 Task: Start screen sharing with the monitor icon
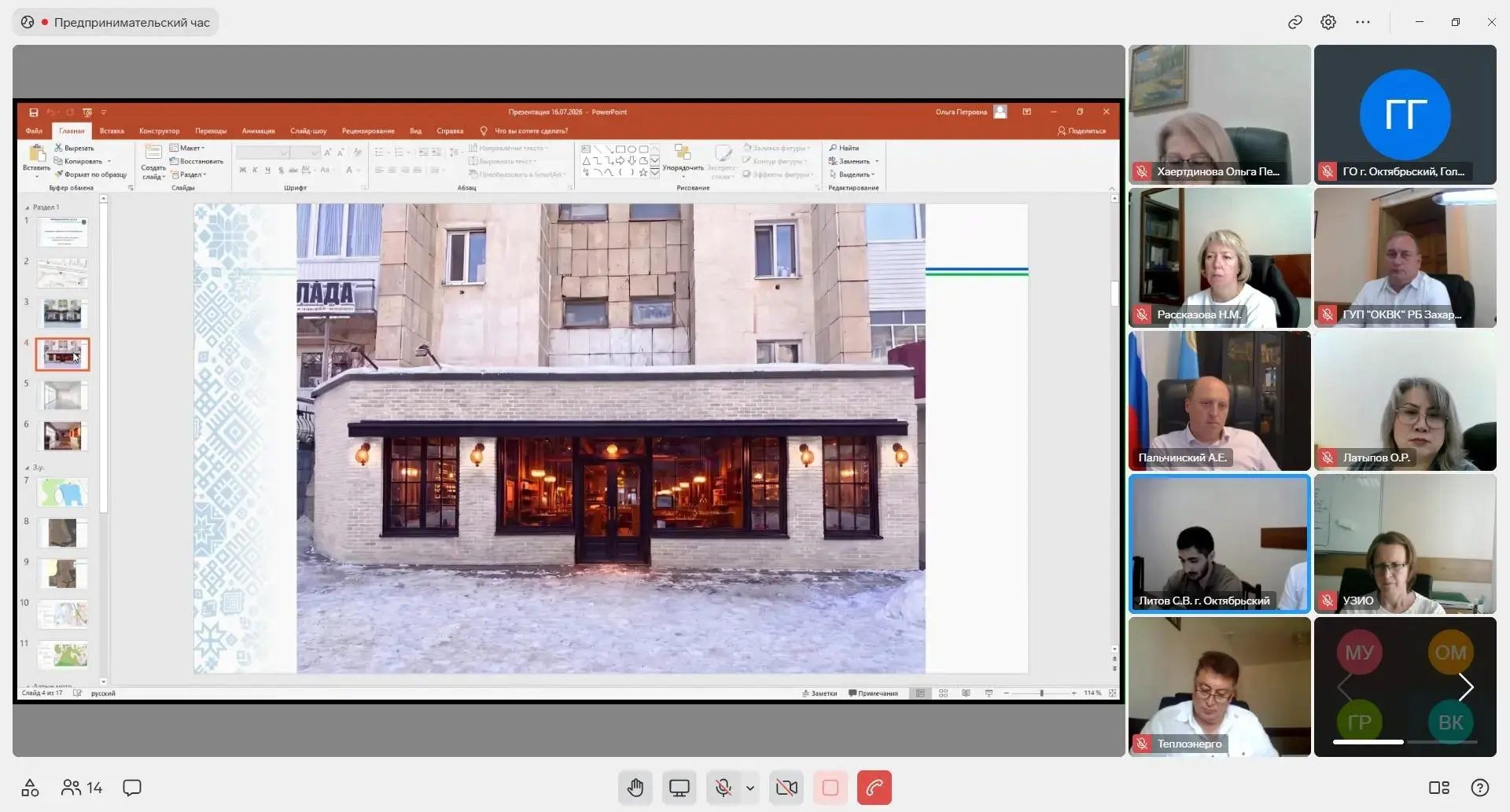click(679, 788)
